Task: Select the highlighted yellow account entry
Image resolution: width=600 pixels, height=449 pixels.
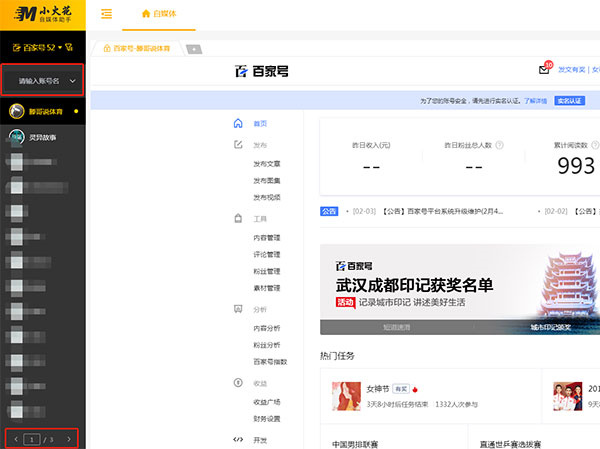Action: tap(43, 111)
